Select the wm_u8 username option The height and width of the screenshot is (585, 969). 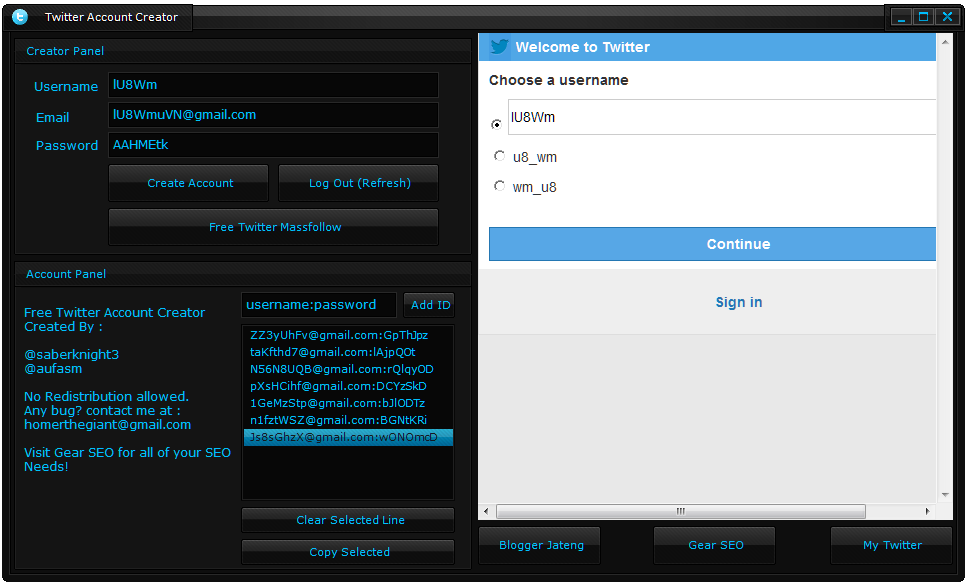click(499, 185)
